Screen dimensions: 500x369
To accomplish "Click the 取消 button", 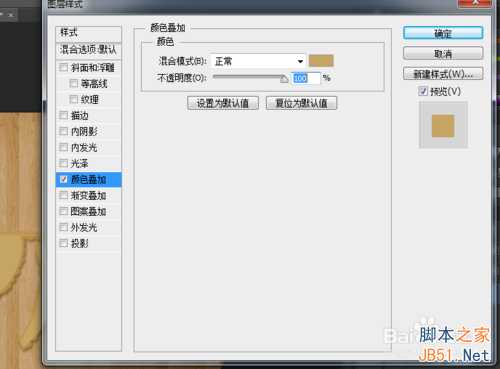I will click(x=443, y=54).
